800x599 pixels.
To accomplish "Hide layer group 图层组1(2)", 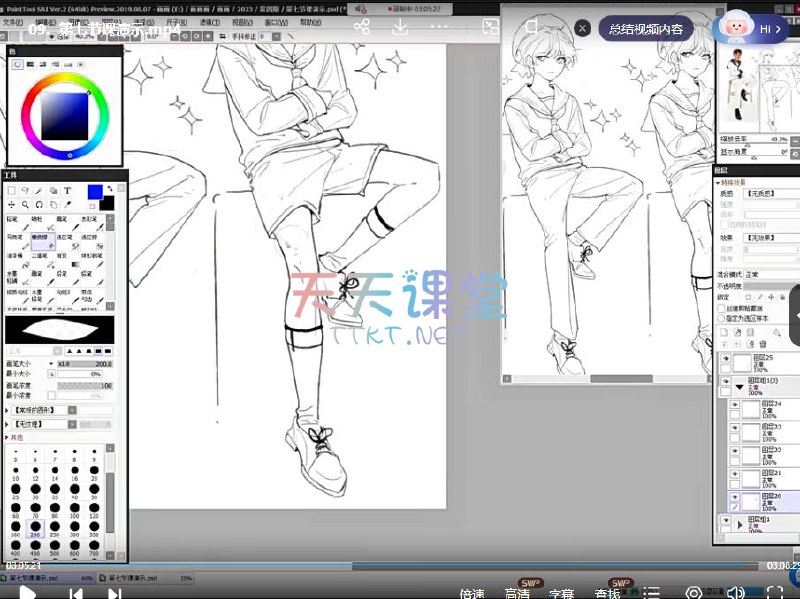I will click(x=726, y=381).
